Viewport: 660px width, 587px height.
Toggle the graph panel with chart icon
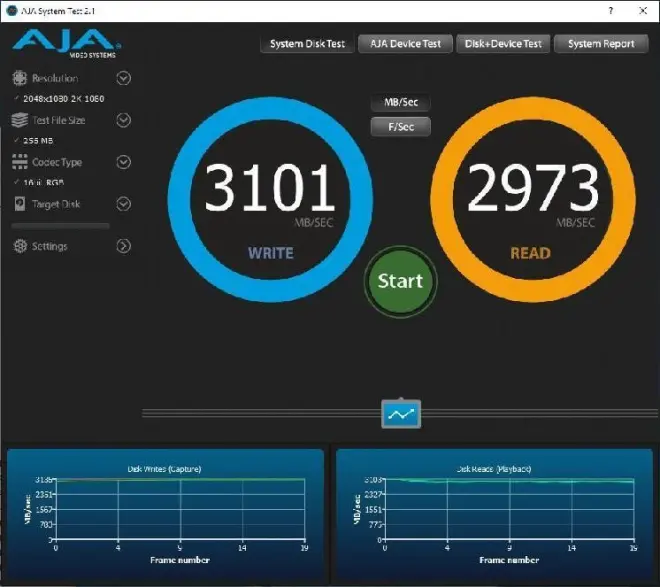click(401, 413)
